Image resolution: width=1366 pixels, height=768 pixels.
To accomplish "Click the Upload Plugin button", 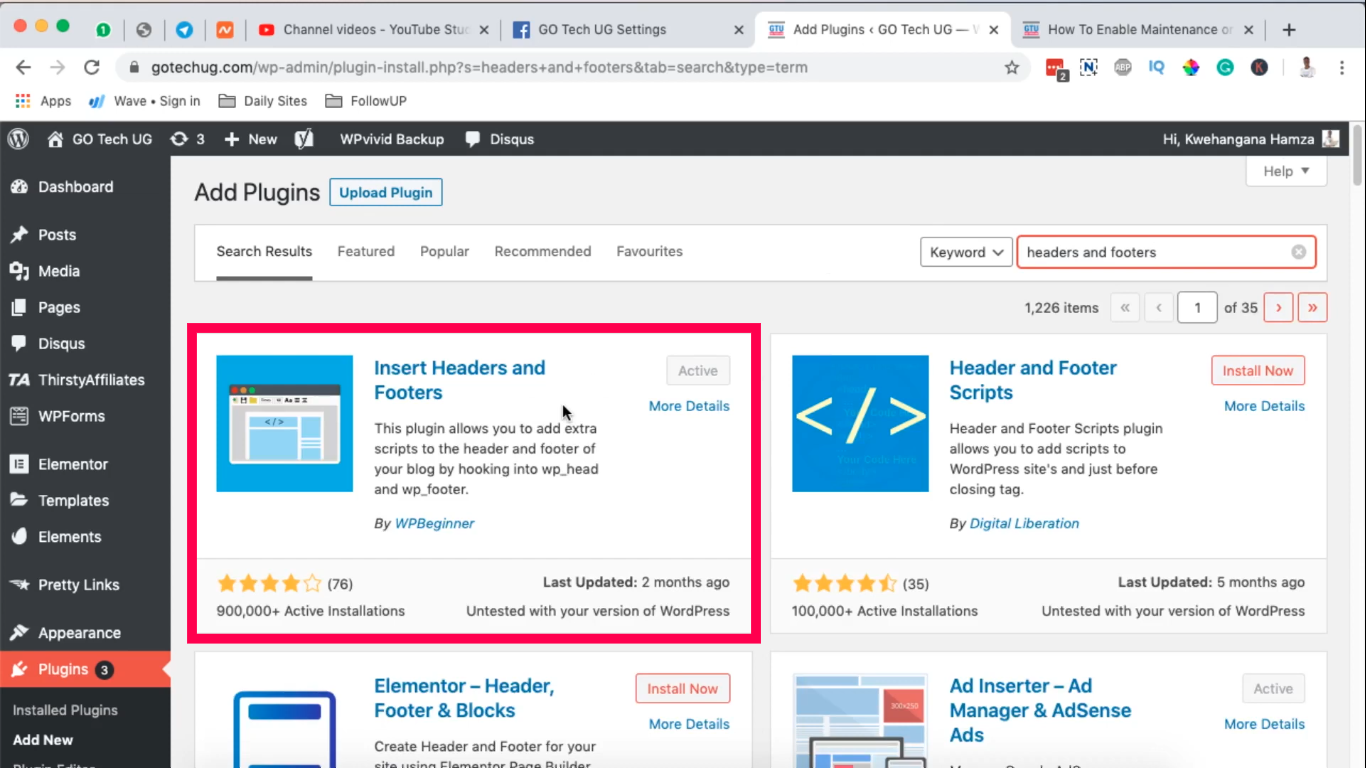I will click(386, 192).
